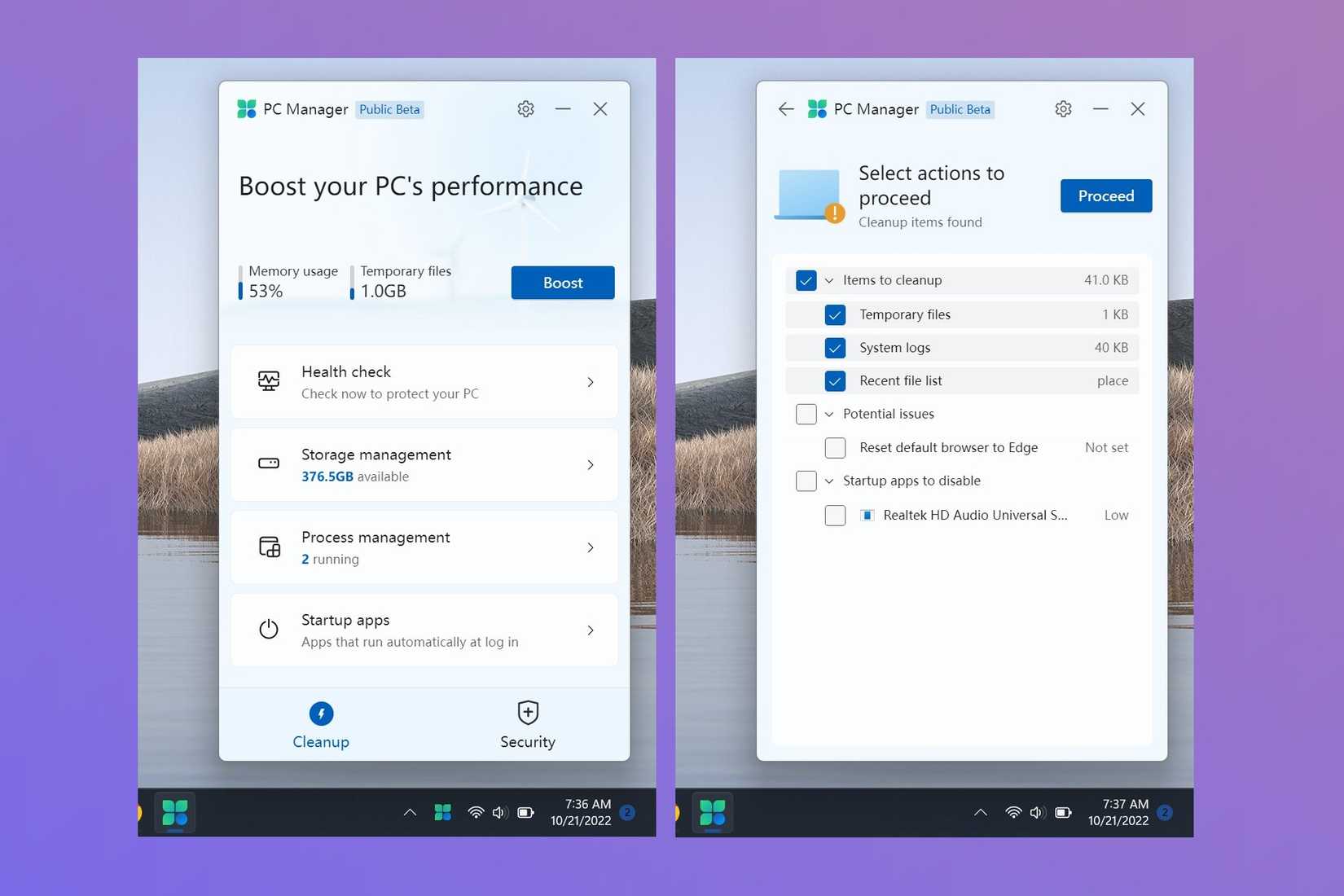Image resolution: width=1344 pixels, height=896 pixels.
Task: Select the Storage management card icon
Action: tap(269, 463)
